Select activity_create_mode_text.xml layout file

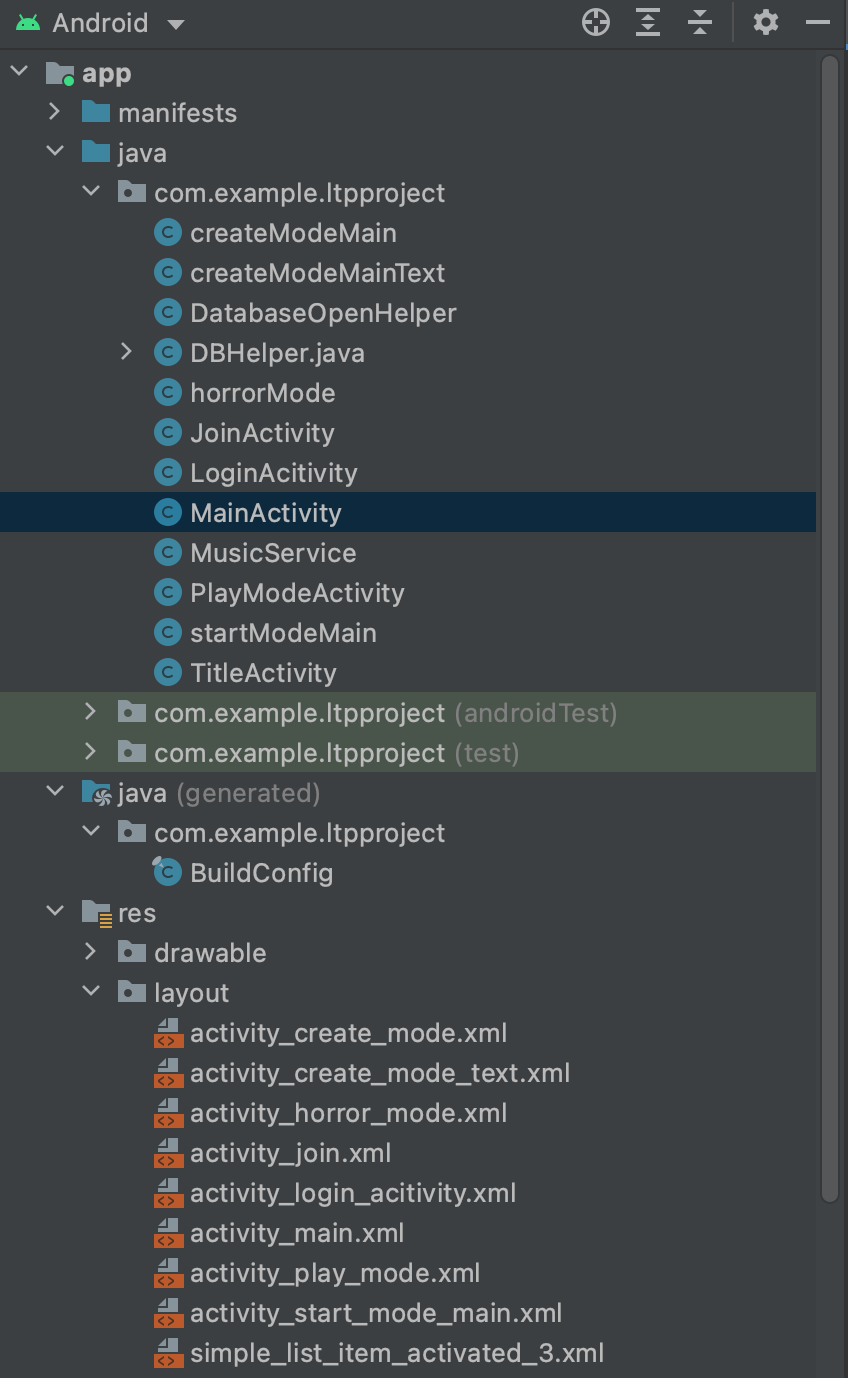coord(380,1073)
